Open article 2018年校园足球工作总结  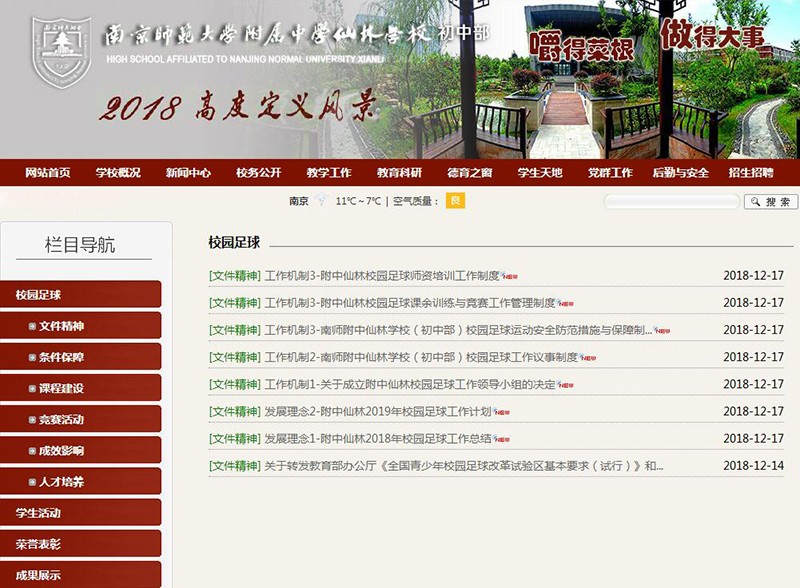378,438
